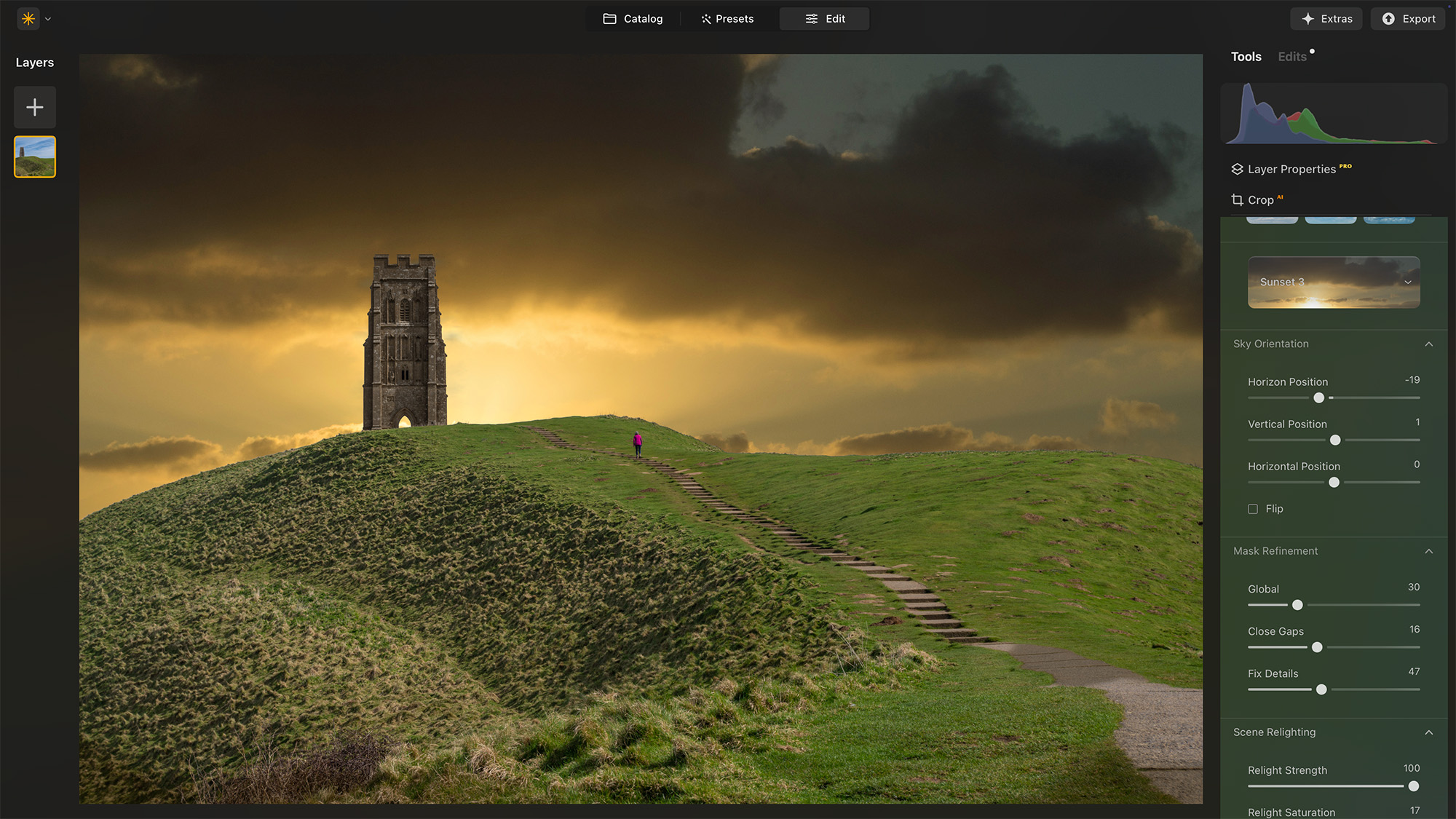Click the Extras star icon
Image resolution: width=1456 pixels, height=819 pixels.
click(x=1308, y=19)
